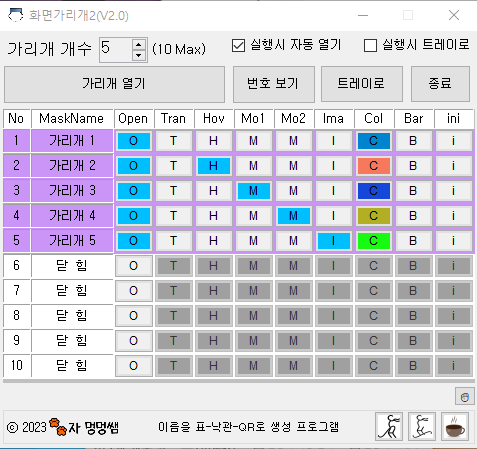Toggle Open O for row 7

click(x=133, y=291)
